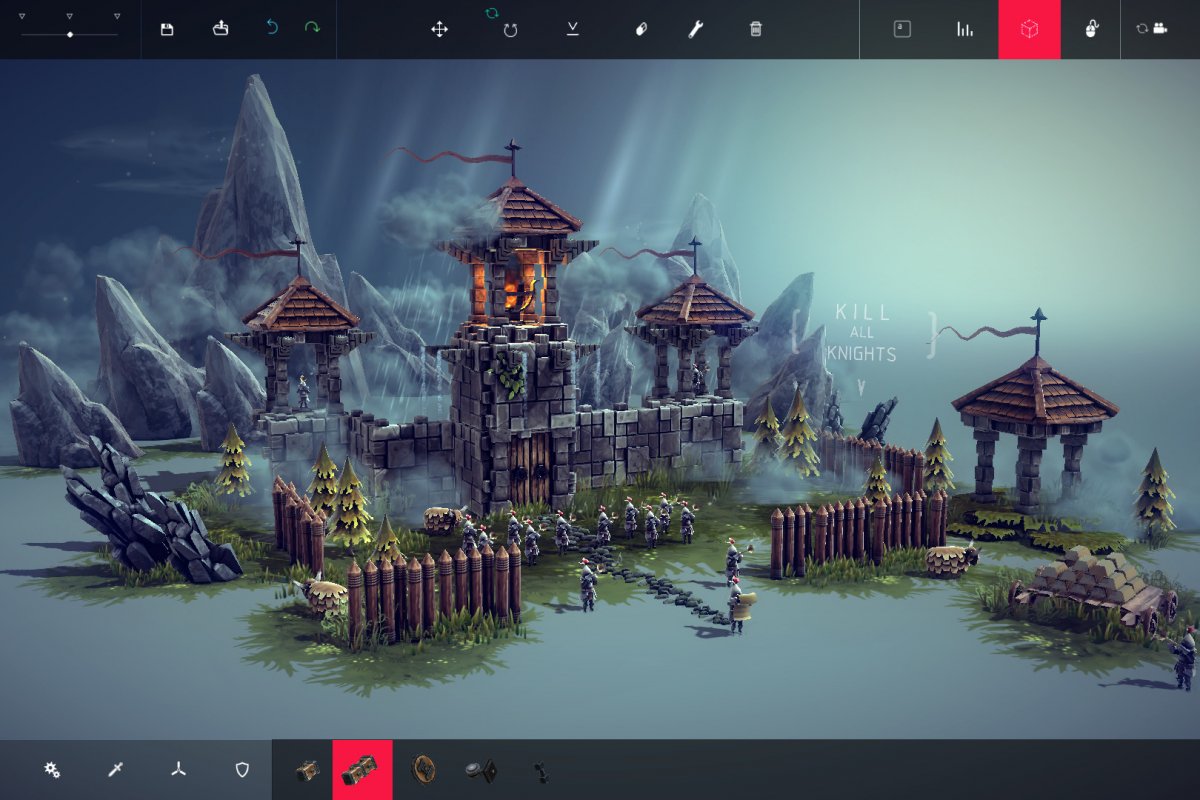The width and height of the screenshot is (1200, 800).
Task: Open the load machine icon
Action: pos(221,29)
